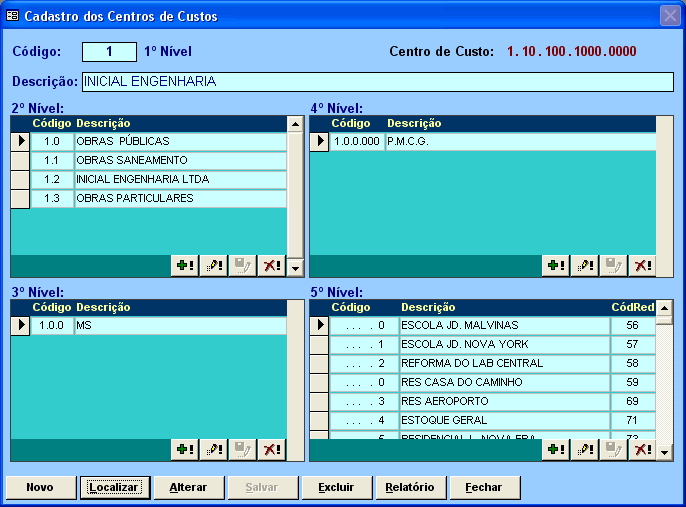Click the Novo button
The image size is (686, 507).
tap(40, 487)
